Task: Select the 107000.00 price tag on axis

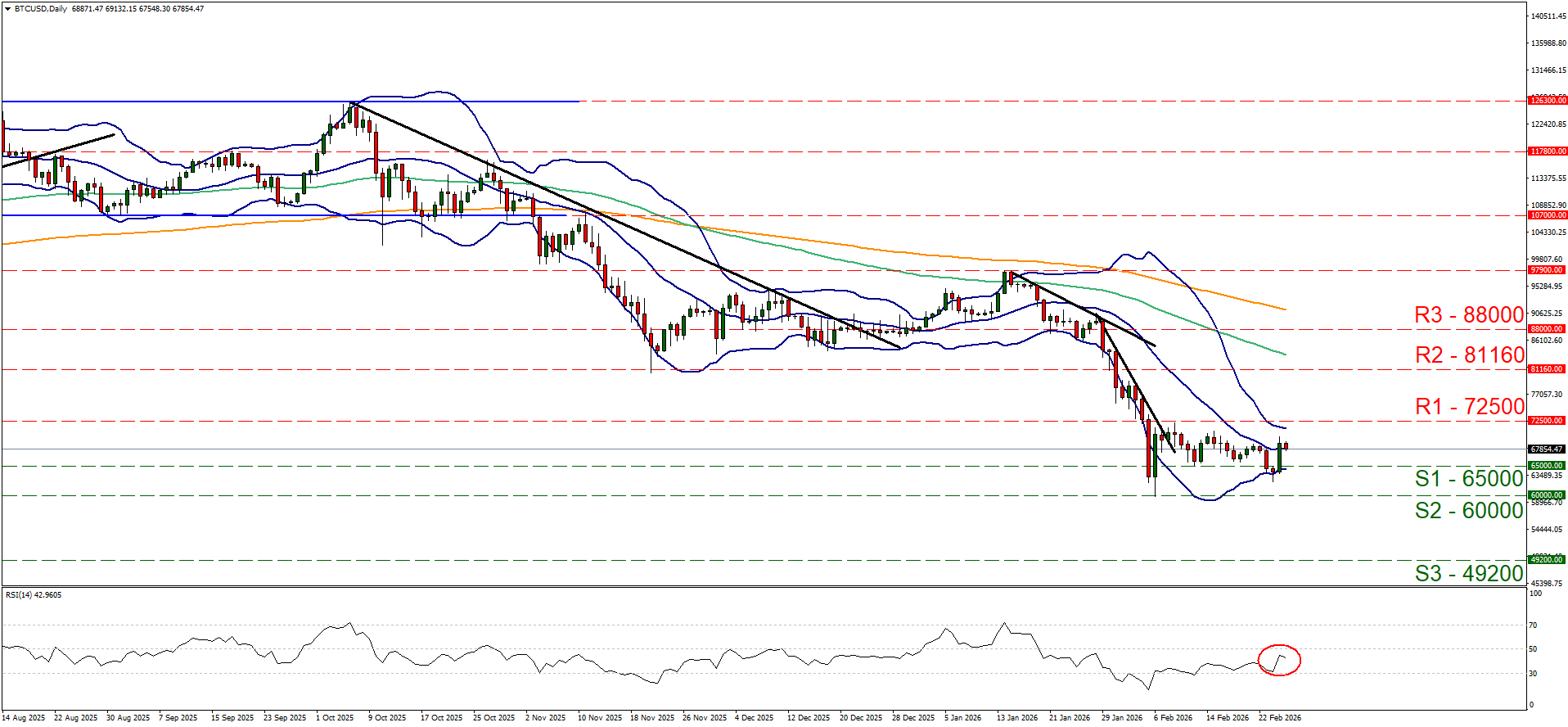Action: [x=1547, y=215]
